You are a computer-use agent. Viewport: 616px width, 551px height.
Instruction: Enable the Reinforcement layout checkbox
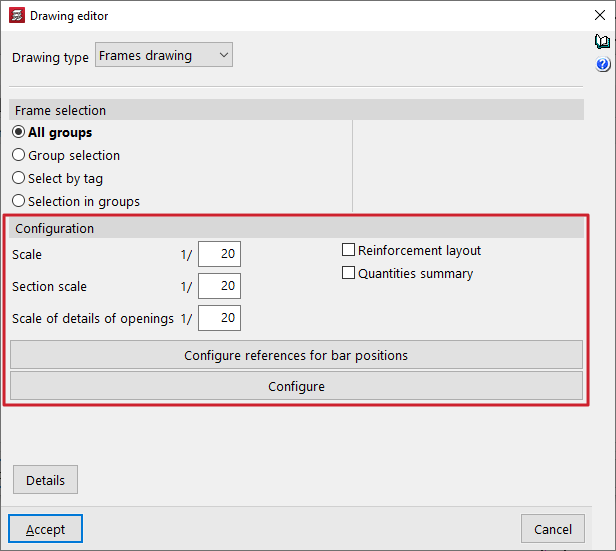point(349,250)
